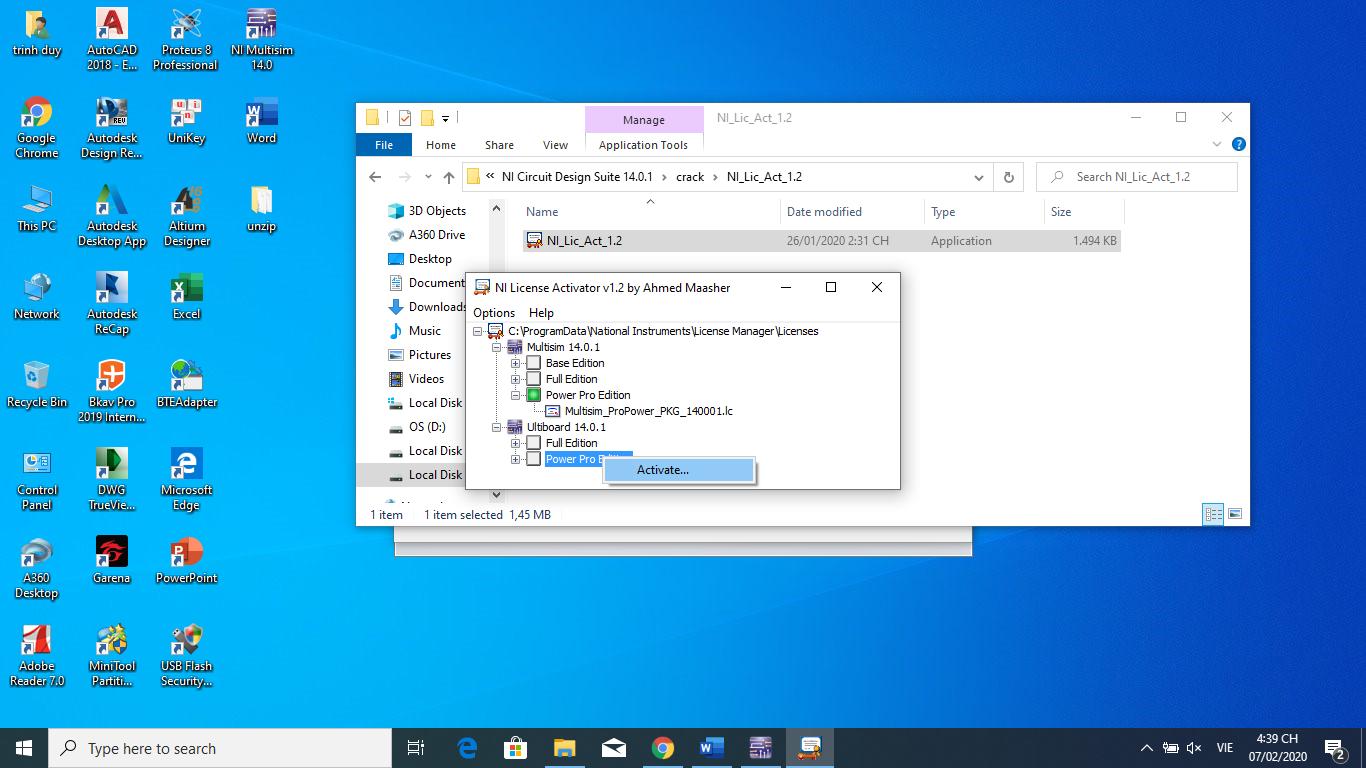Open Task View from the taskbar
The image size is (1366, 768).
point(416,748)
